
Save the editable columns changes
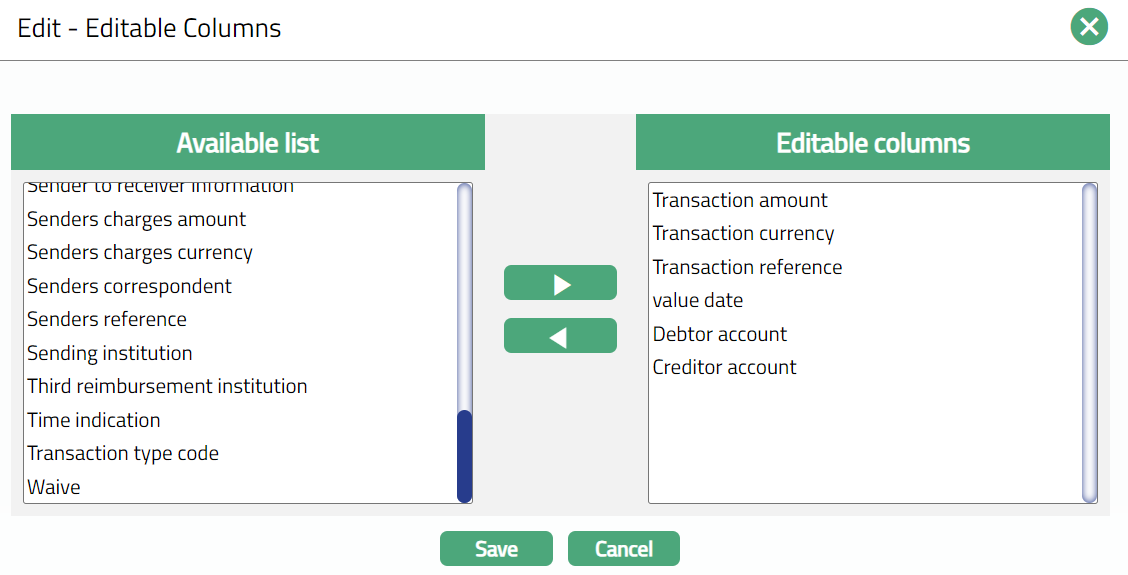[496, 549]
